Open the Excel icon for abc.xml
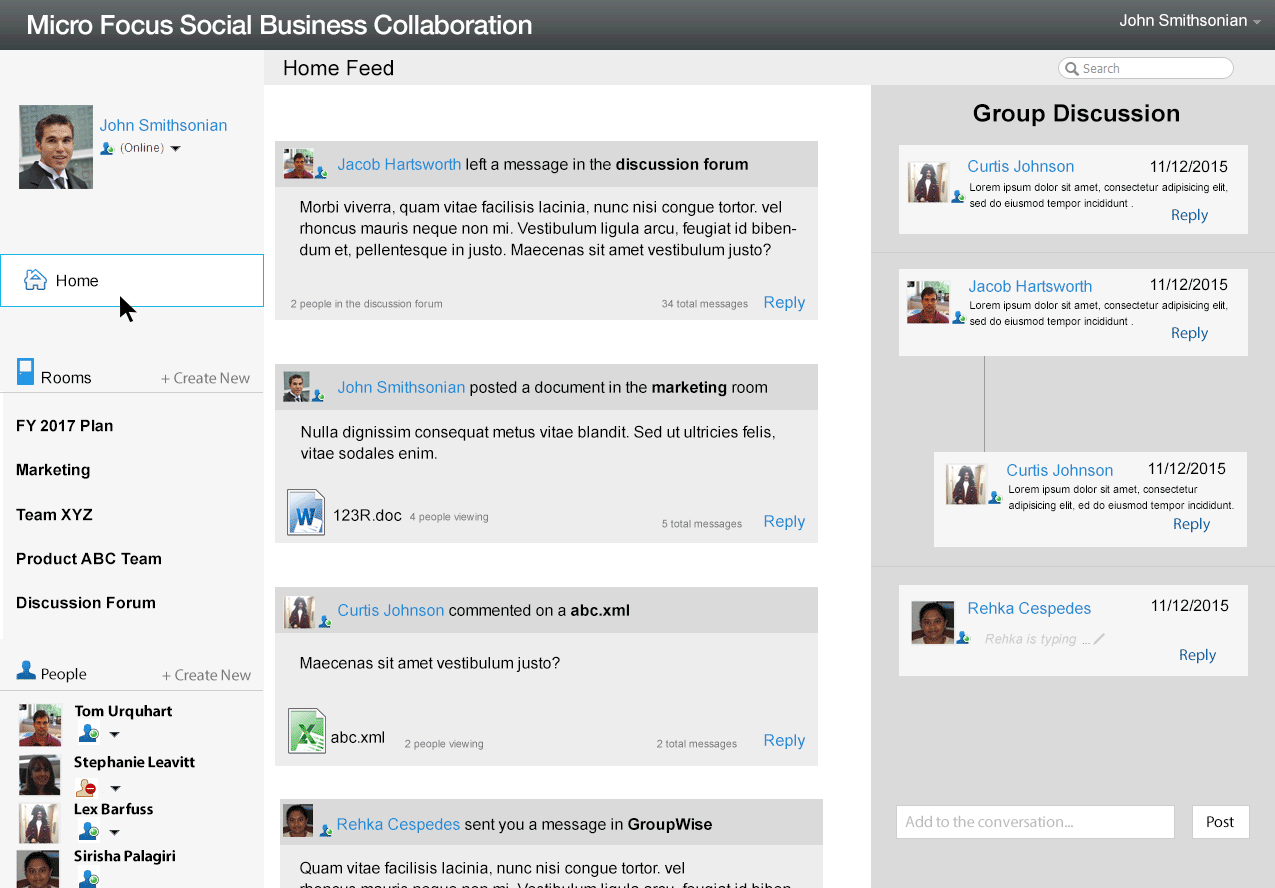The image size is (1275, 888). [307, 731]
